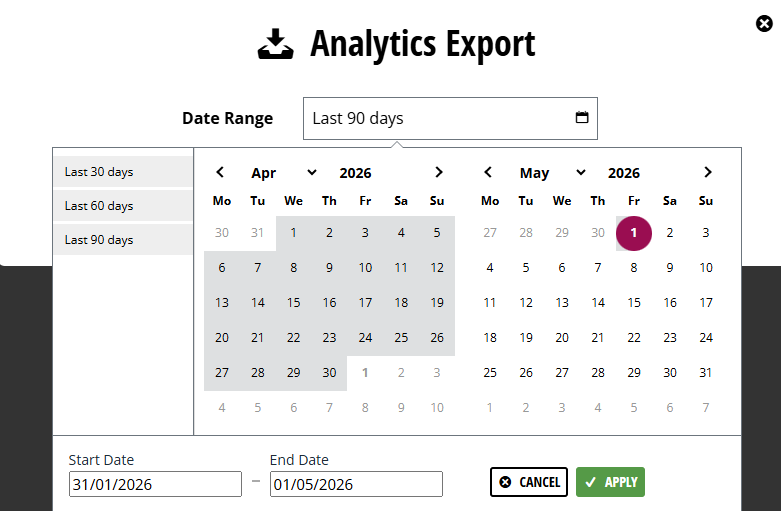Go to previous month in April calendar
Viewport: 781px width, 511px height.
[220, 172]
